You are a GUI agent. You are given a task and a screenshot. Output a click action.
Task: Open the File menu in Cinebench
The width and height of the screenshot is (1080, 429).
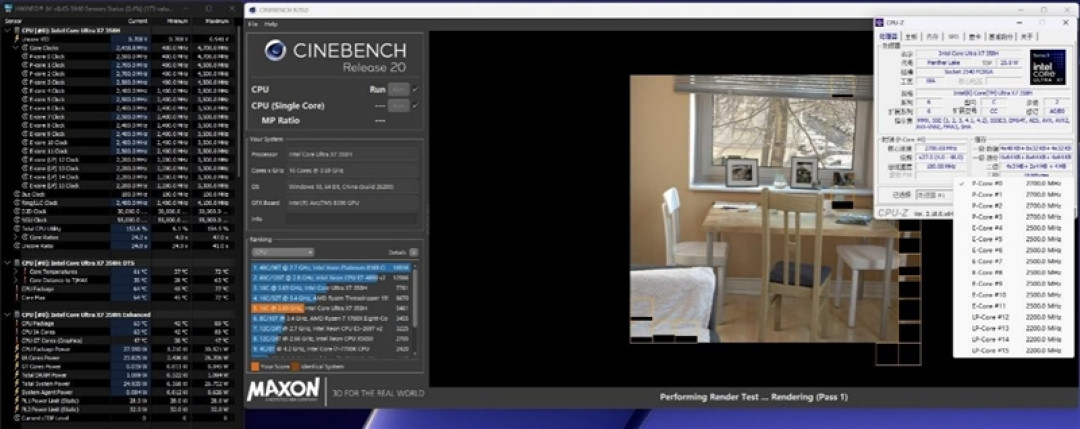[253, 24]
